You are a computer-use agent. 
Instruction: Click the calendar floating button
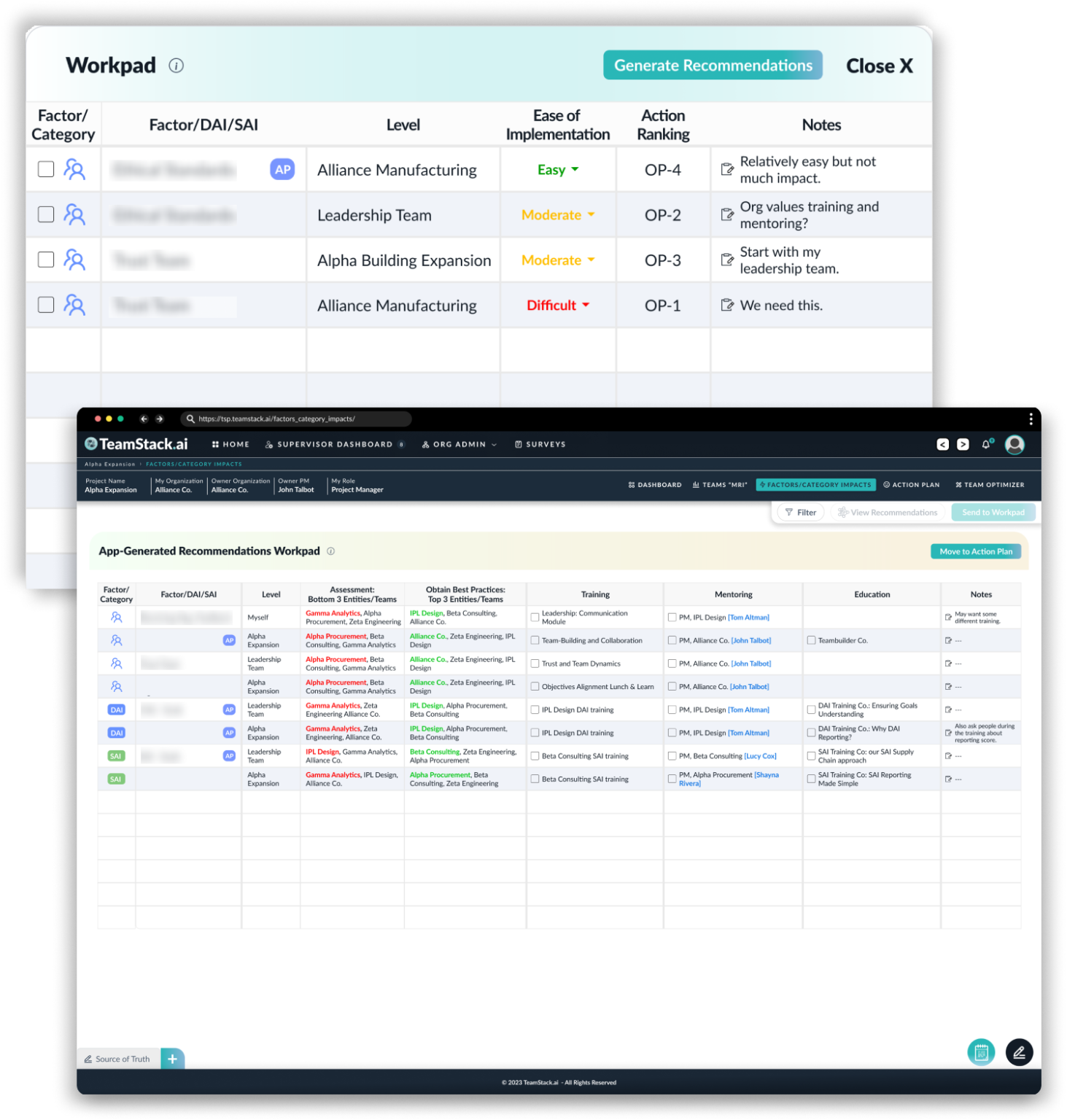pos(981,1051)
